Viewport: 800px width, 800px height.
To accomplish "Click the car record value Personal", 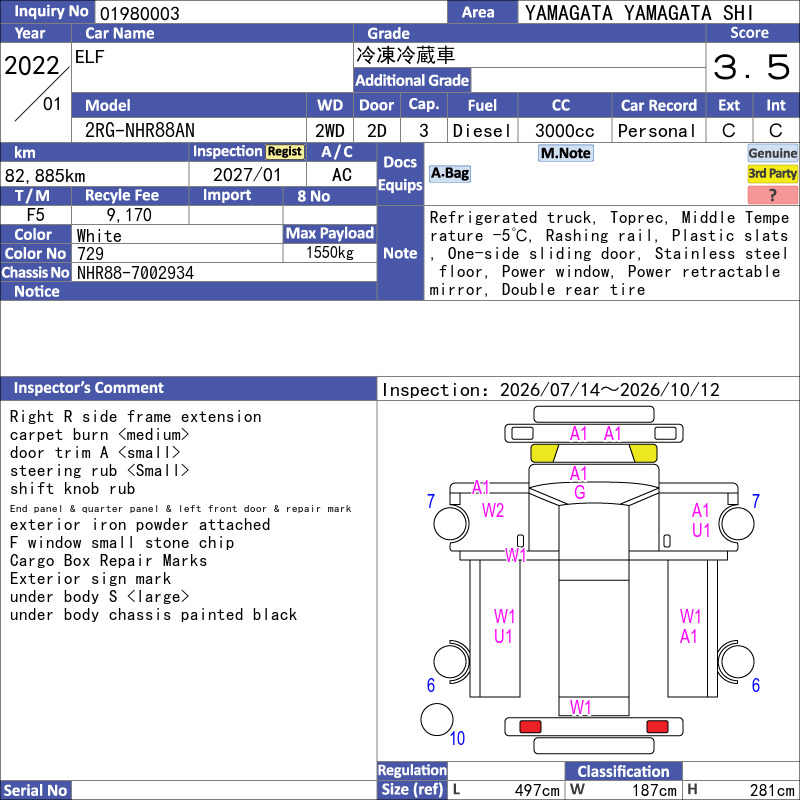I will pyautogui.click(x=657, y=131).
